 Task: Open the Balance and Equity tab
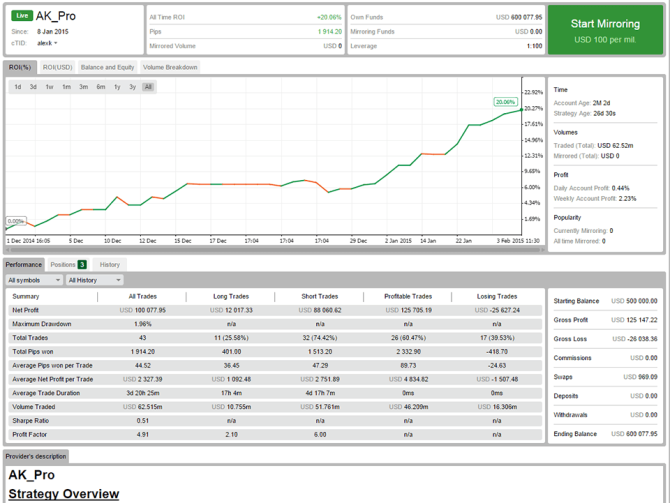(x=107, y=67)
